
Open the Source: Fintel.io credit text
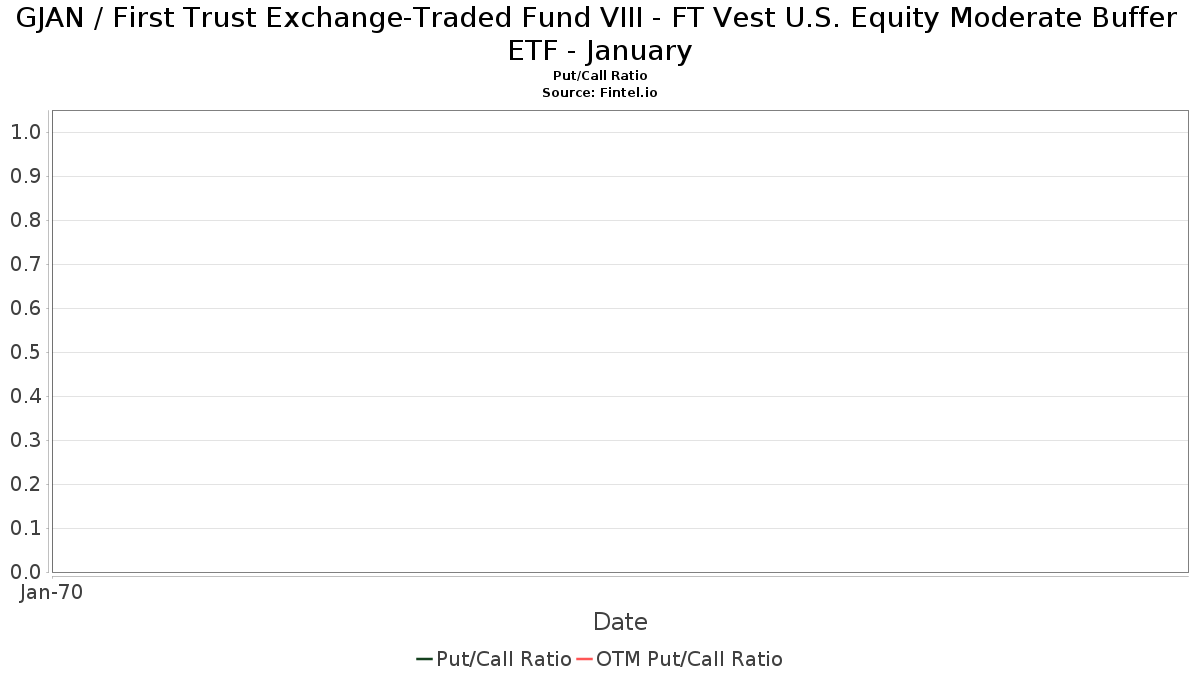(600, 92)
